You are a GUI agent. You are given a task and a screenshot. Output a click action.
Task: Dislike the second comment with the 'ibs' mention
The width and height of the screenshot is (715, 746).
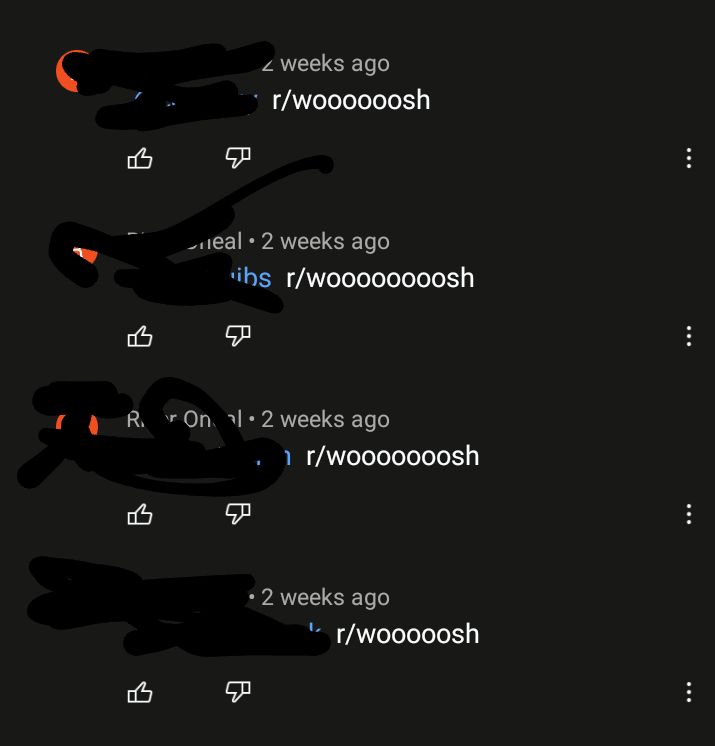tap(238, 335)
